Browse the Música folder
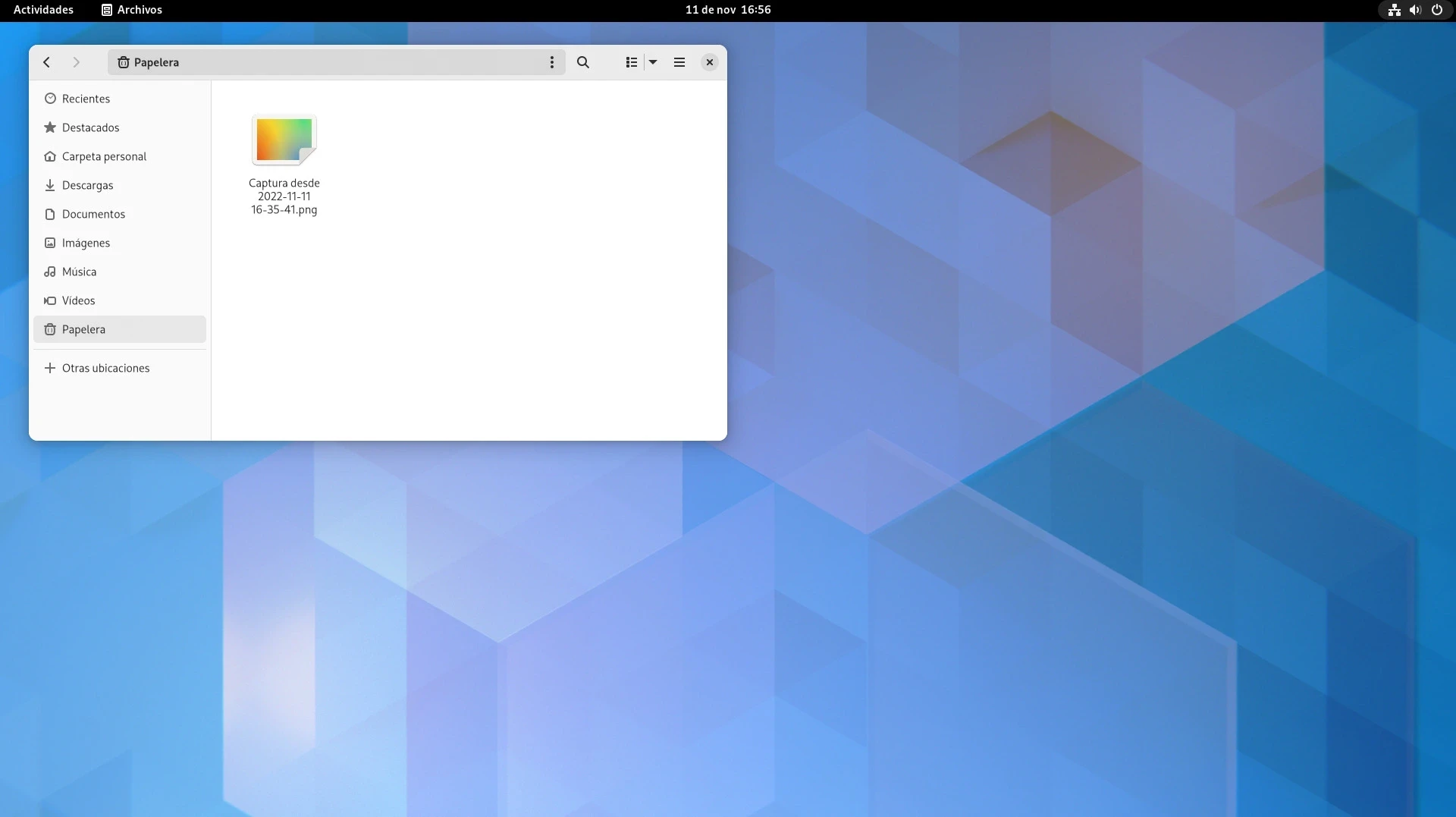Image resolution: width=1456 pixels, height=817 pixels. [79, 272]
